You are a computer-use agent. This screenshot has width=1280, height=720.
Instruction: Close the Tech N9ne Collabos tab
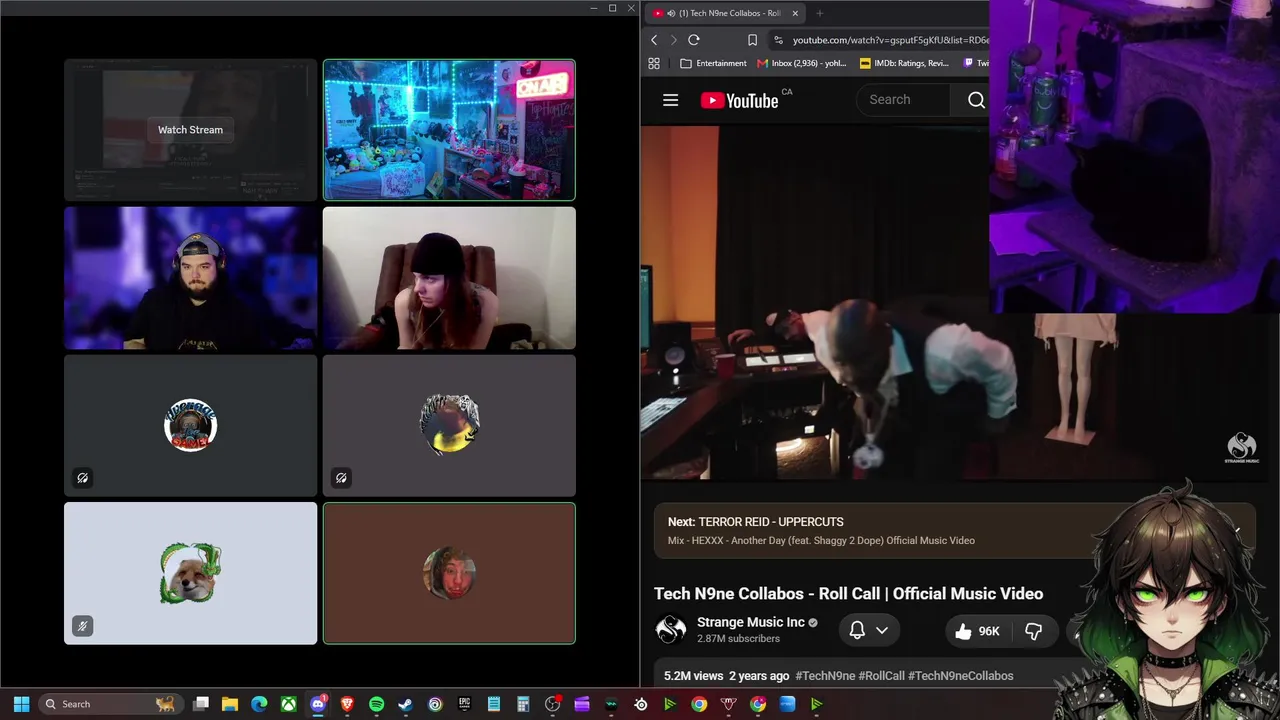click(x=795, y=13)
